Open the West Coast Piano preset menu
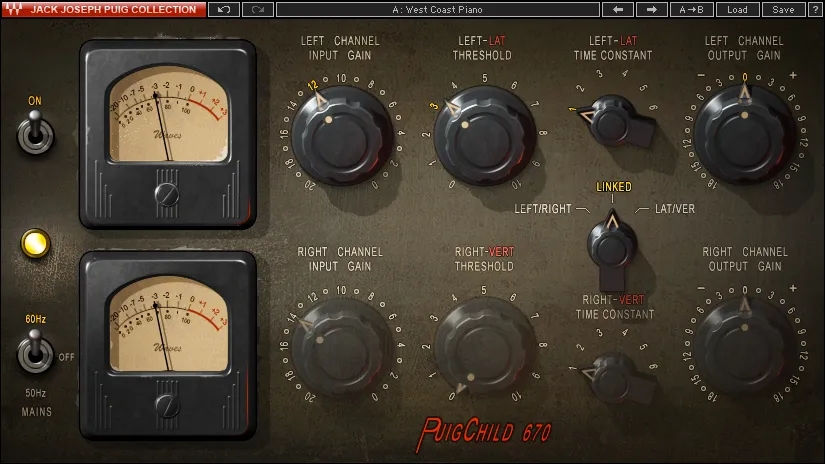825x464 pixels. (x=438, y=9)
